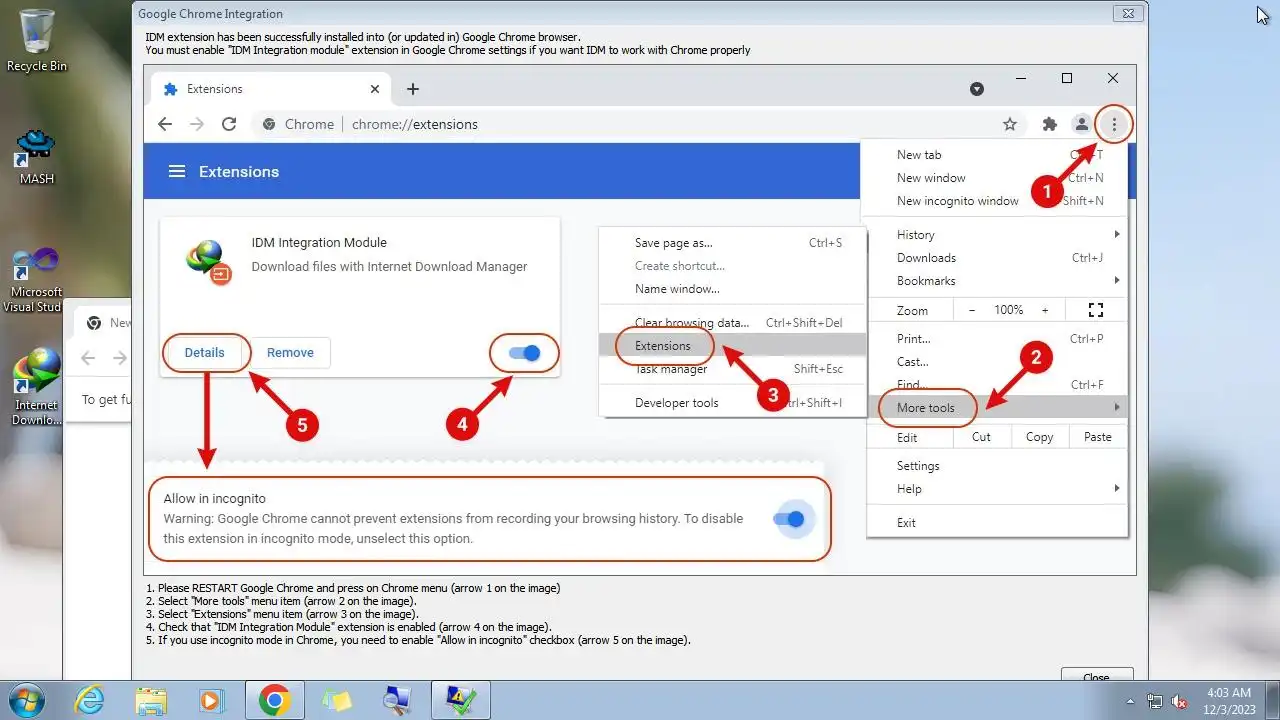Open the Microsoft Visual Studio desktop shortcut
1280x720 pixels.
click(x=37, y=280)
